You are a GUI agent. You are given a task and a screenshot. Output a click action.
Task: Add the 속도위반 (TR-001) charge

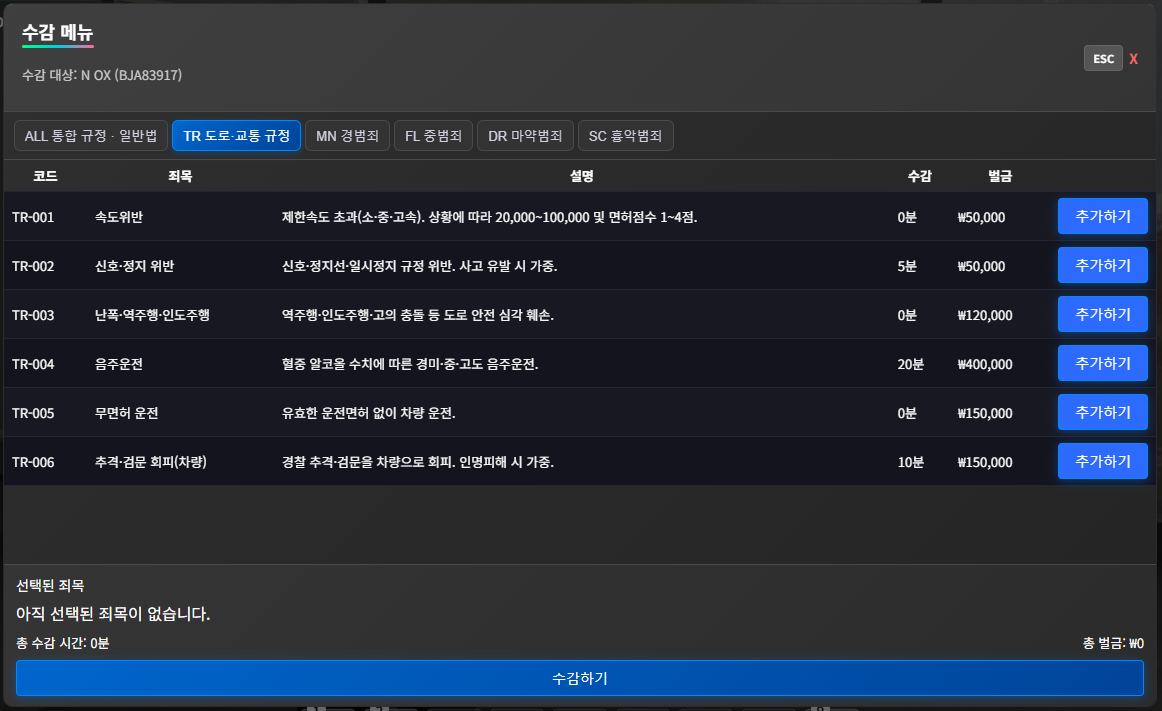[1102, 216]
